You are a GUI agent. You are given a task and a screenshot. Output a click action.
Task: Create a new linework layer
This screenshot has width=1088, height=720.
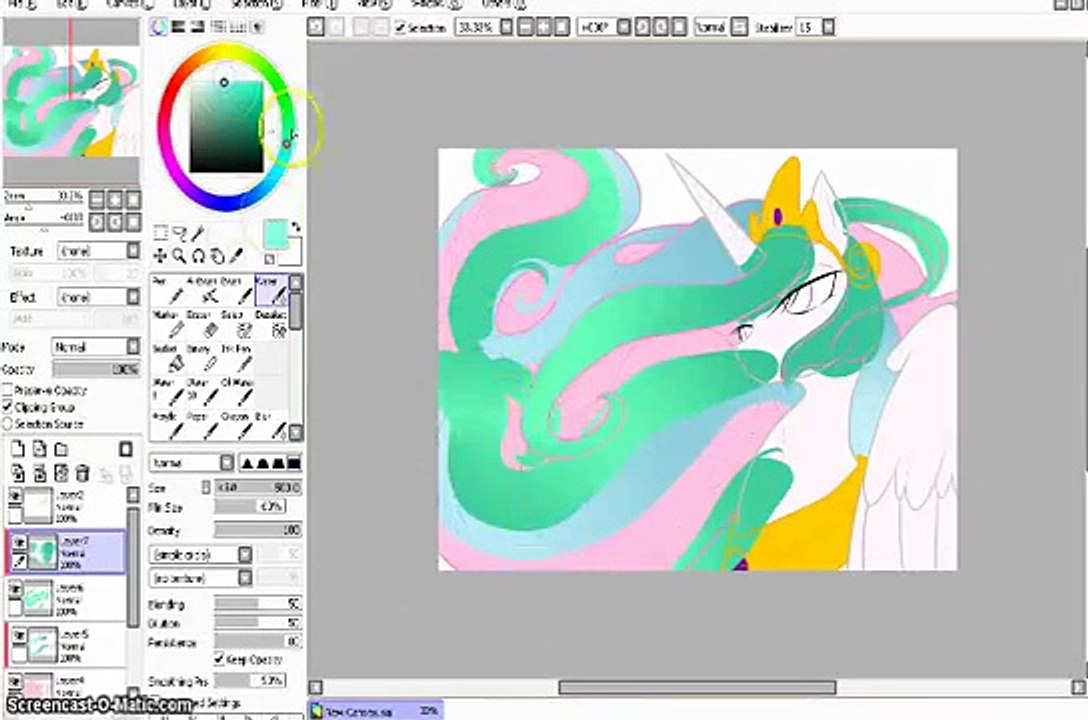[x=40, y=449]
